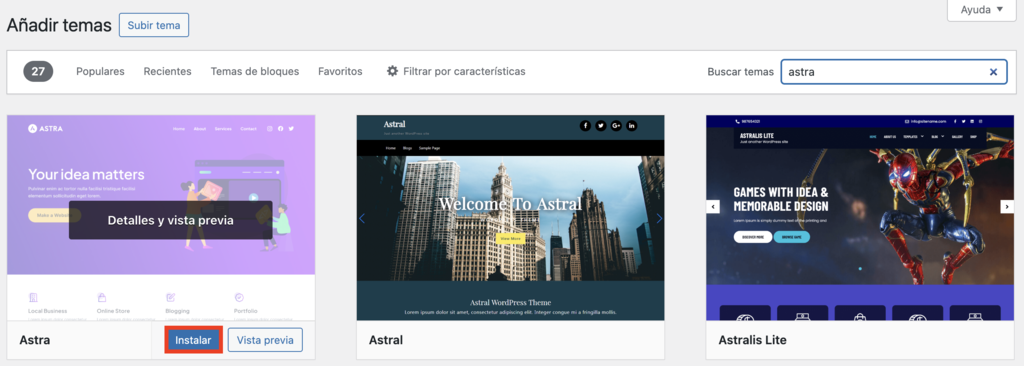Click the Astral theme name label
The image size is (1024, 366).
[386, 340]
